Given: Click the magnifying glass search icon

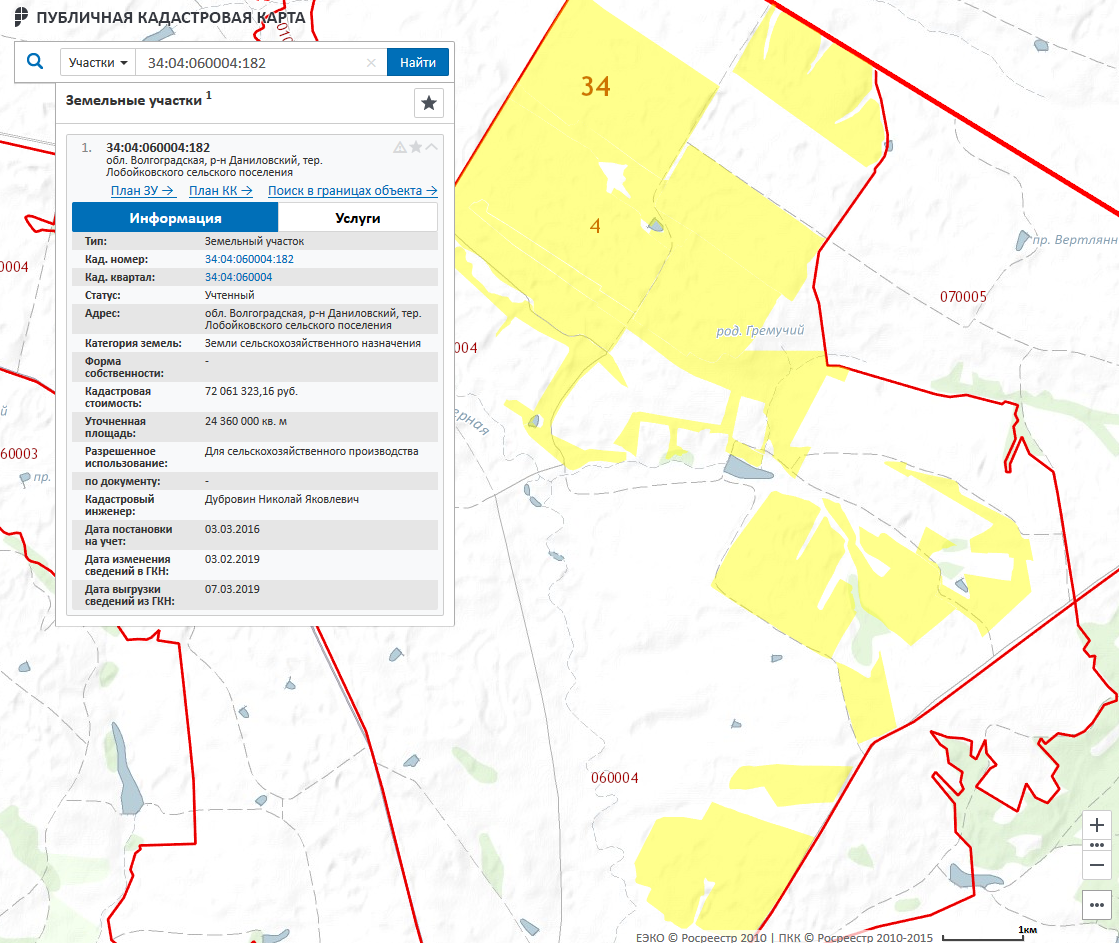Looking at the screenshot, I should (35, 62).
